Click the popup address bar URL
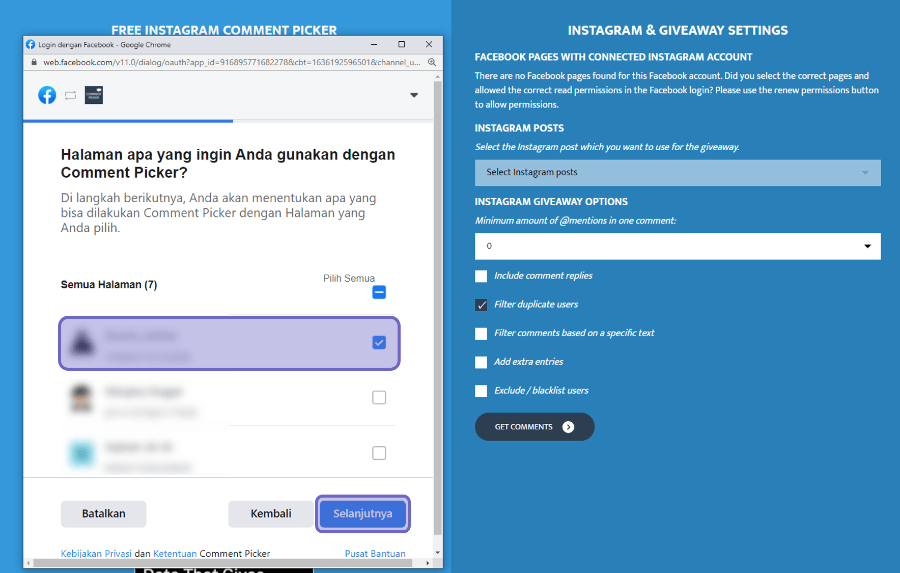Viewport: 900px width, 573px height. click(x=231, y=62)
